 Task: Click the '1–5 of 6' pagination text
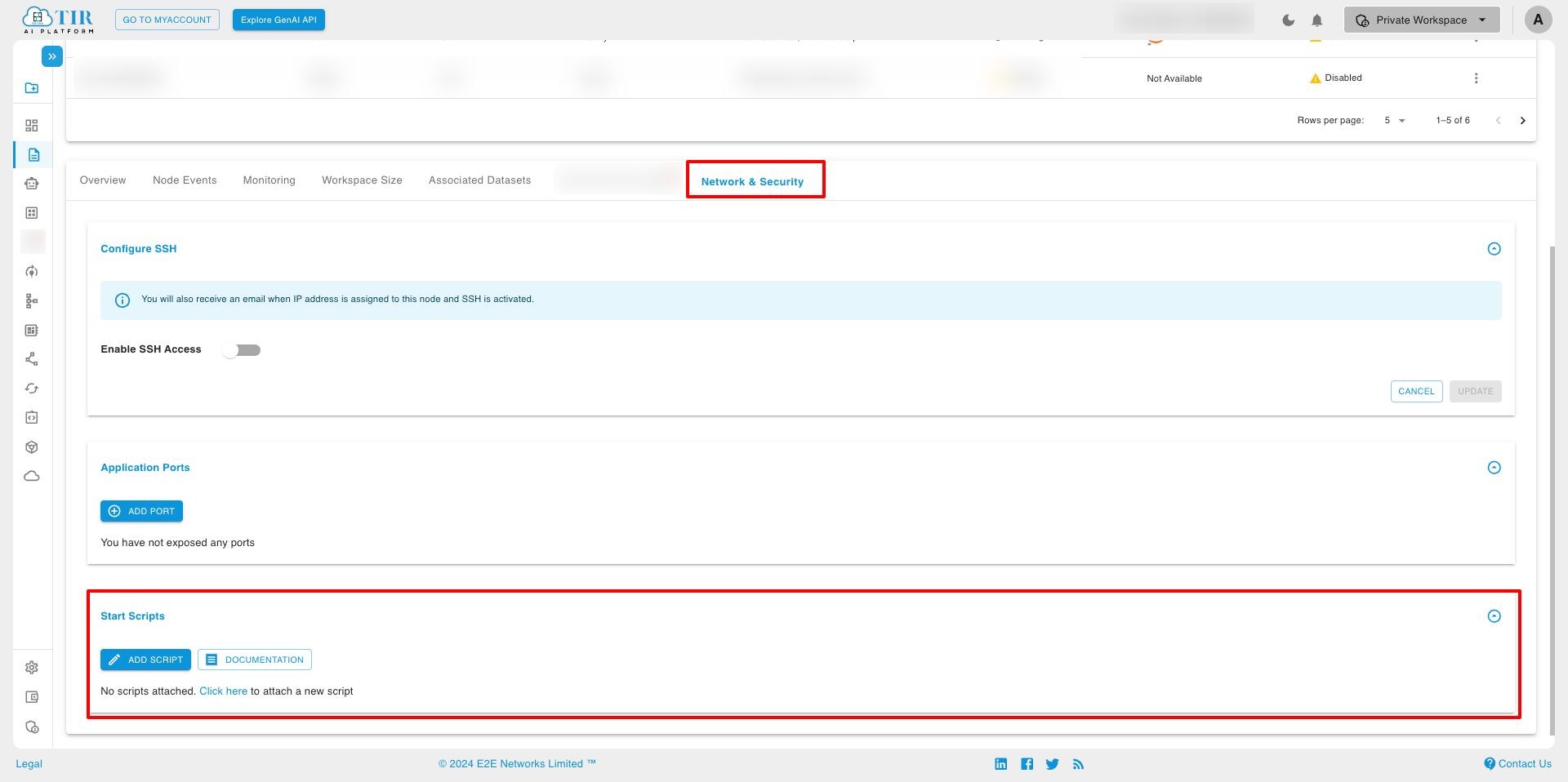coord(1453,121)
